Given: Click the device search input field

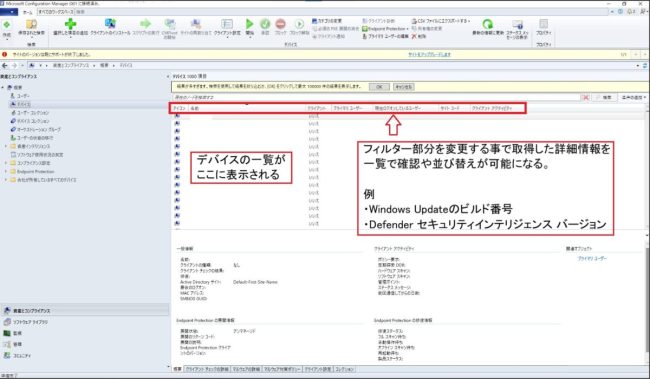Looking at the screenshot, I should tap(376, 97).
